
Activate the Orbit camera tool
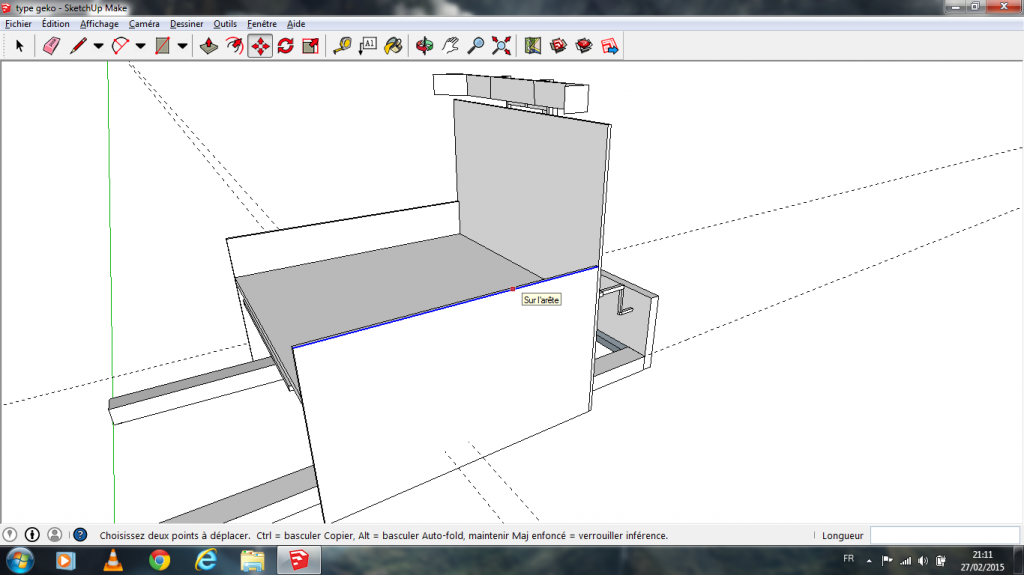pyautogui.click(x=424, y=46)
